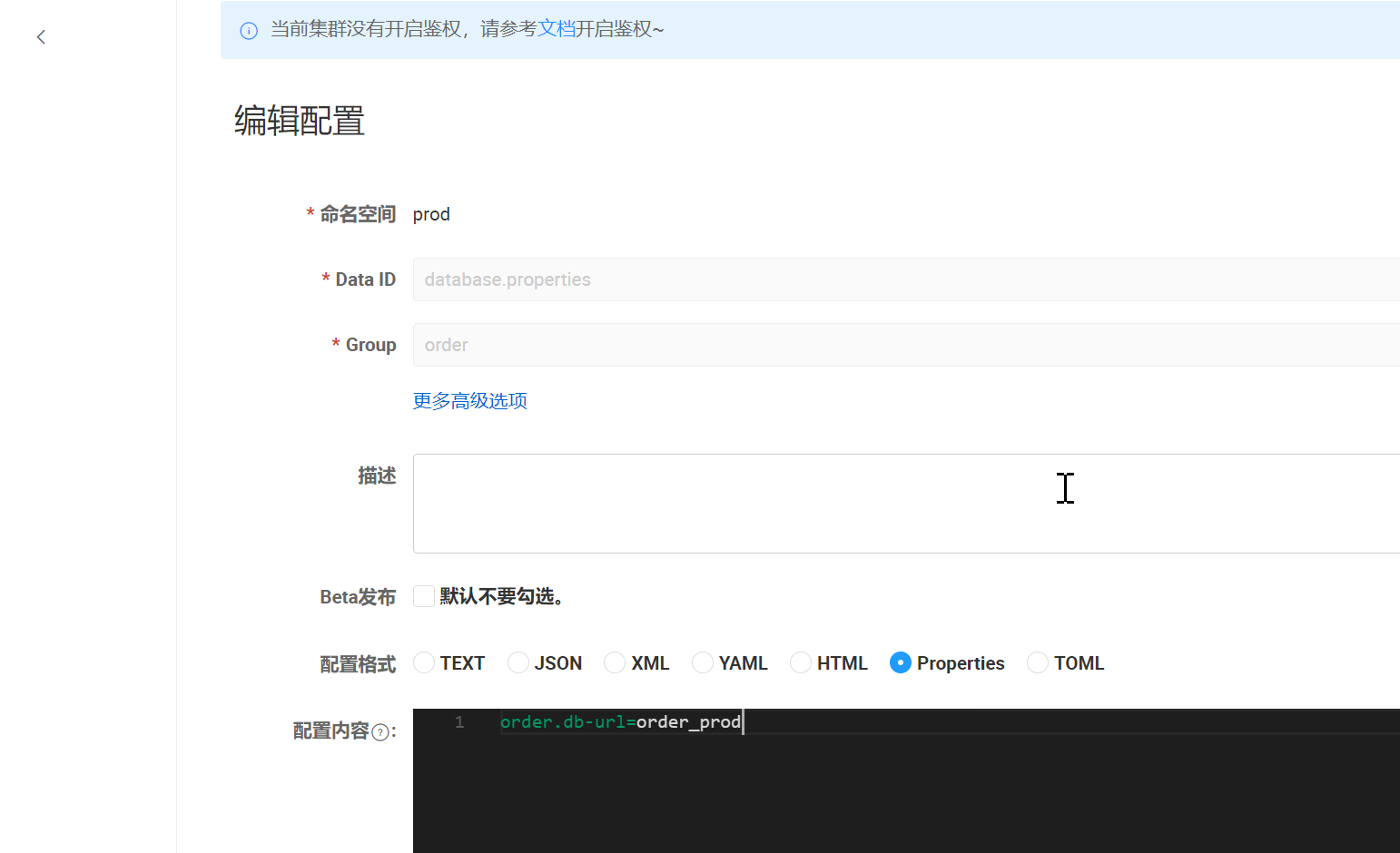The height and width of the screenshot is (853, 1400).
Task: Open the 文档 link in the banner
Action: point(557,29)
